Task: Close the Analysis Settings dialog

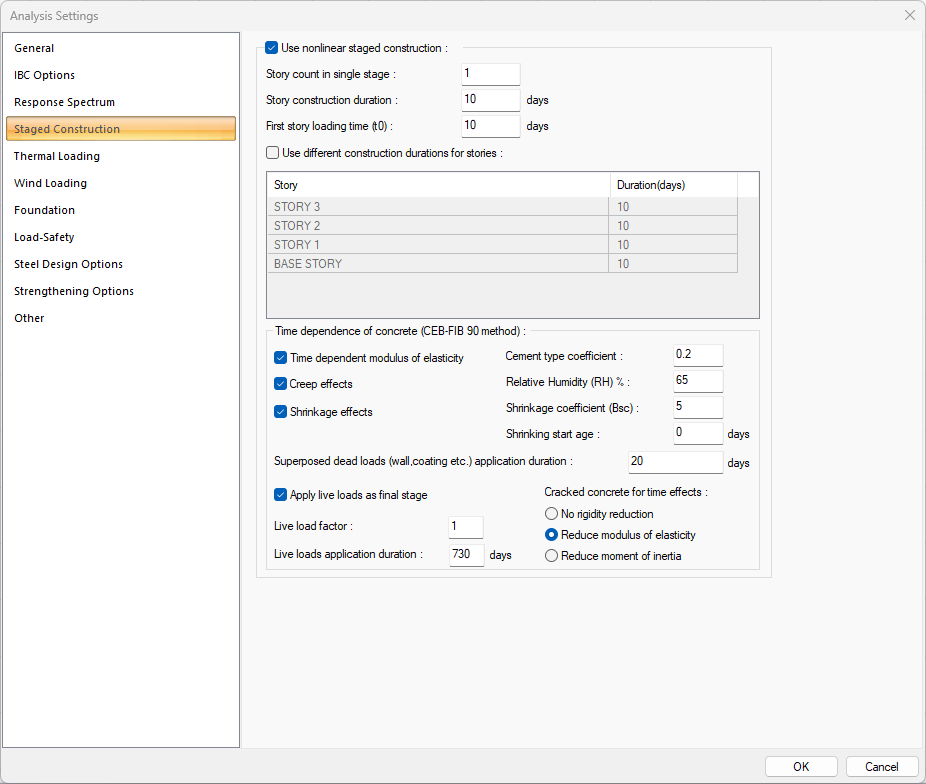Action: (909, 16)
